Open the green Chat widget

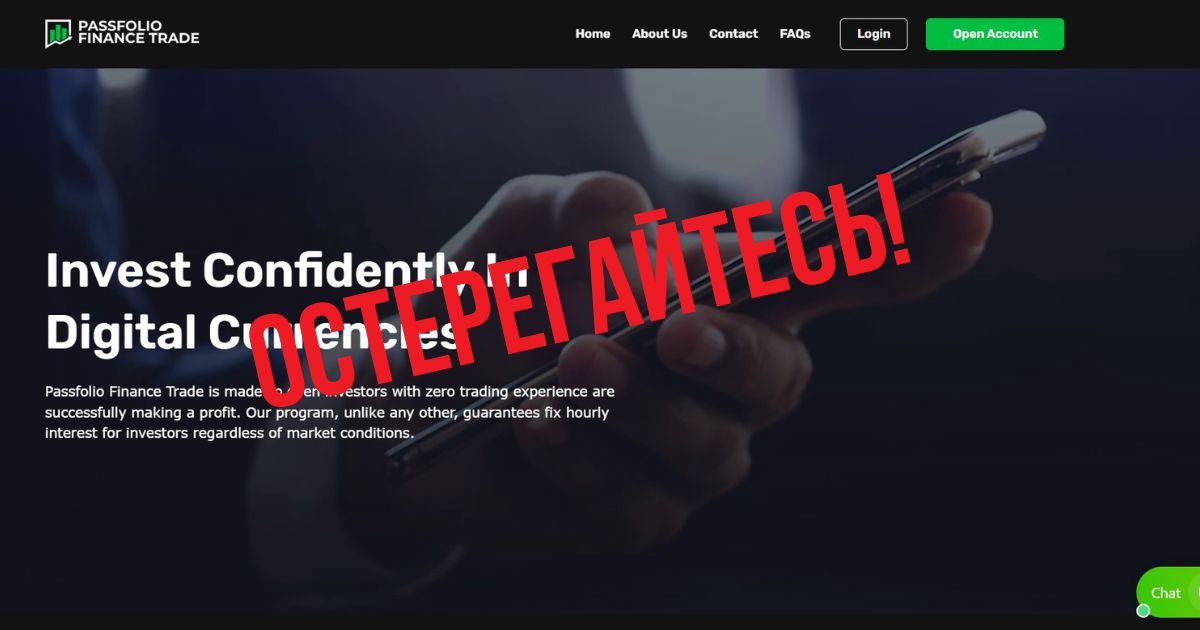click(x=1168, y=592)
